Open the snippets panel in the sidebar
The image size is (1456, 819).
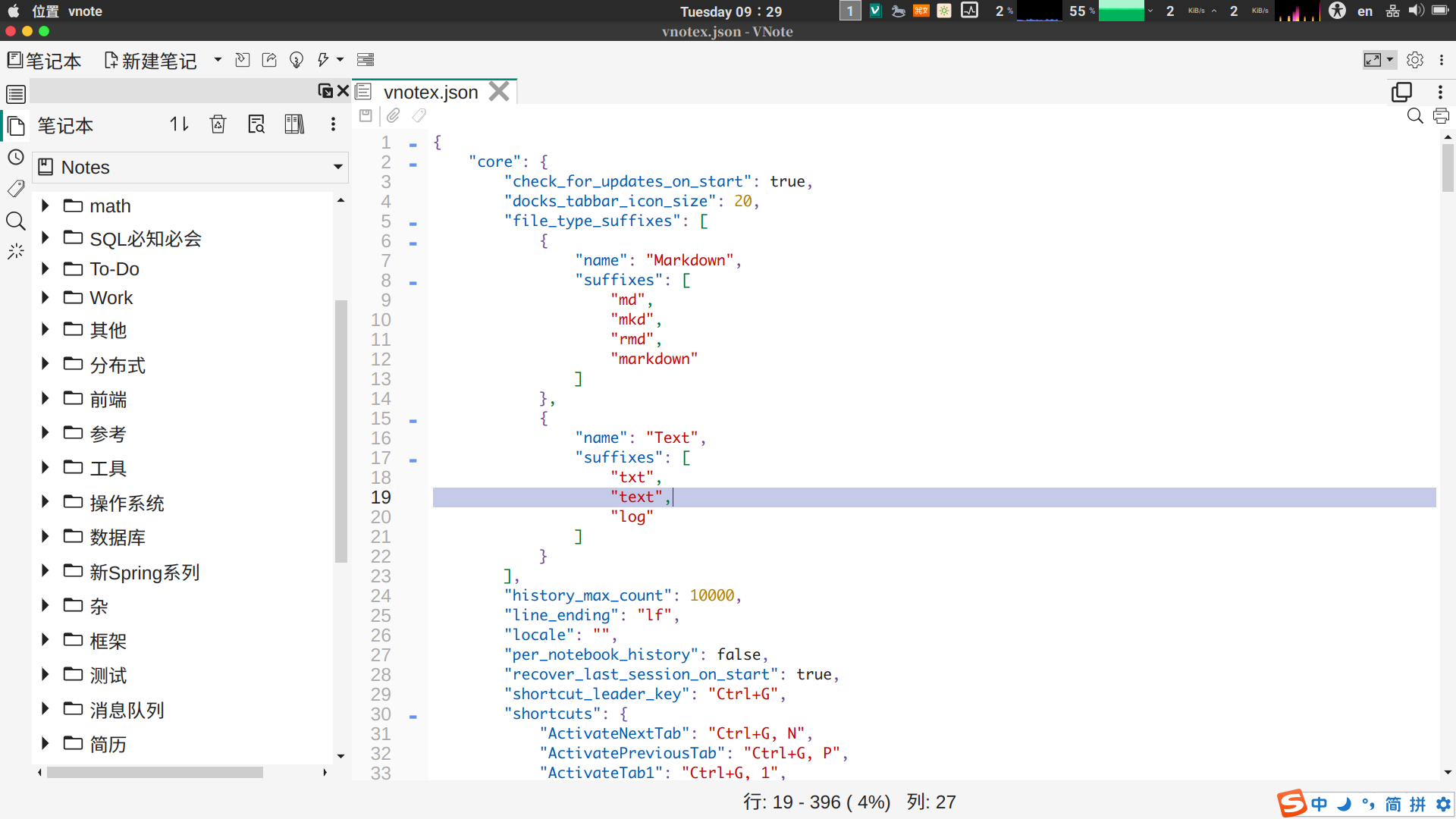pyautogui.click(x=16, y=252)
